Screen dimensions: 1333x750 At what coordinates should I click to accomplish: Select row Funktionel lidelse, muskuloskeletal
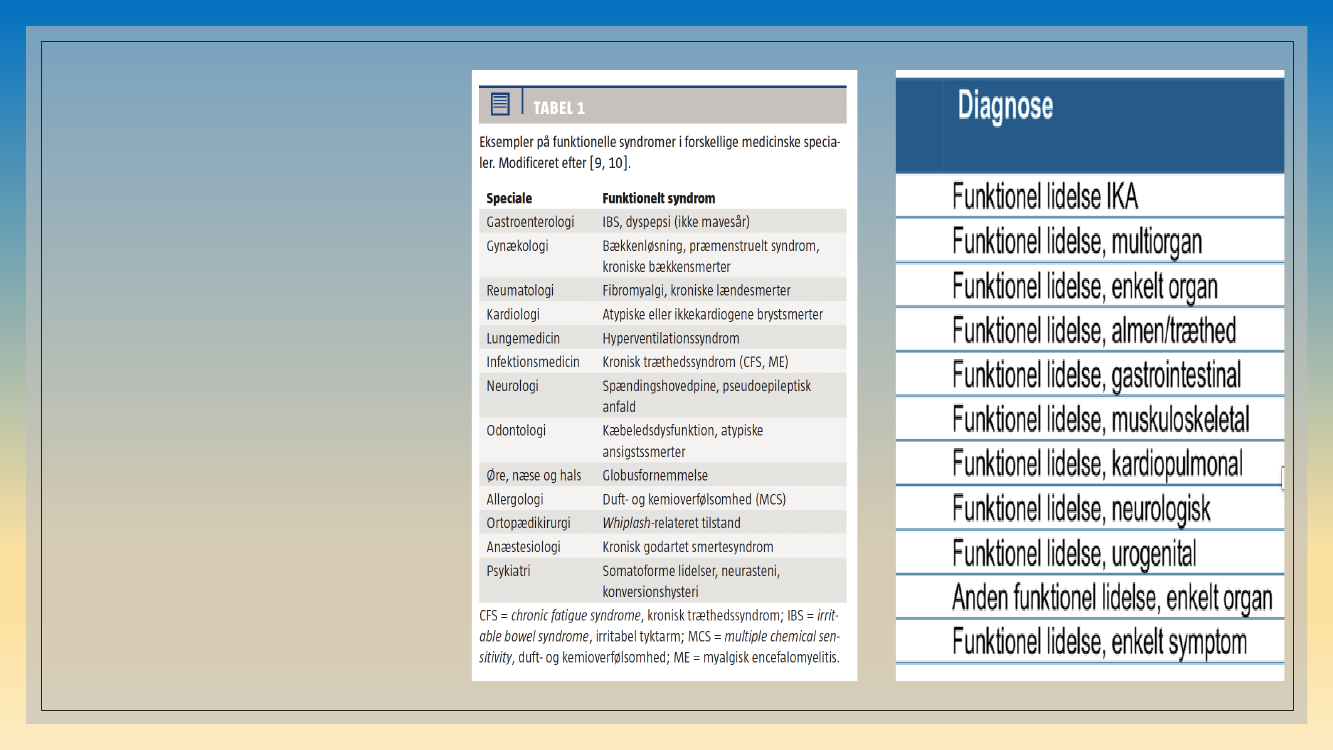click(x=1090, y=419)
